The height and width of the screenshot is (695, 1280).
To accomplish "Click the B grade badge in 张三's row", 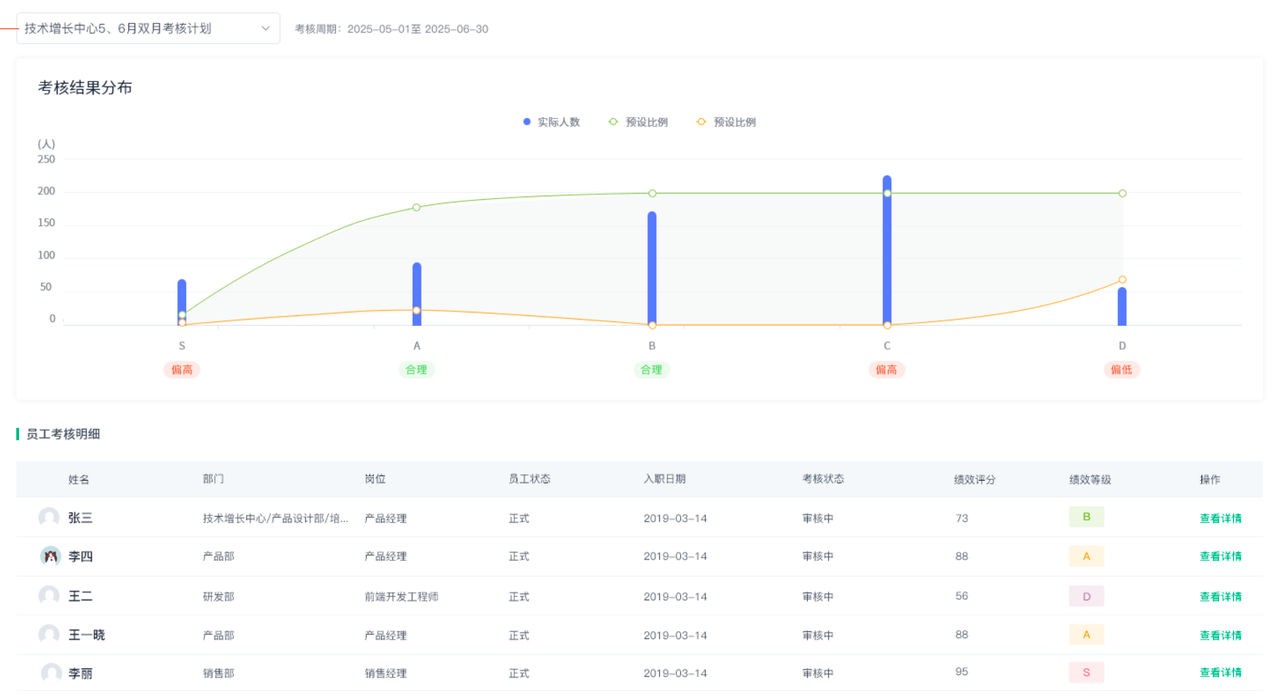I will (1086, 517).
